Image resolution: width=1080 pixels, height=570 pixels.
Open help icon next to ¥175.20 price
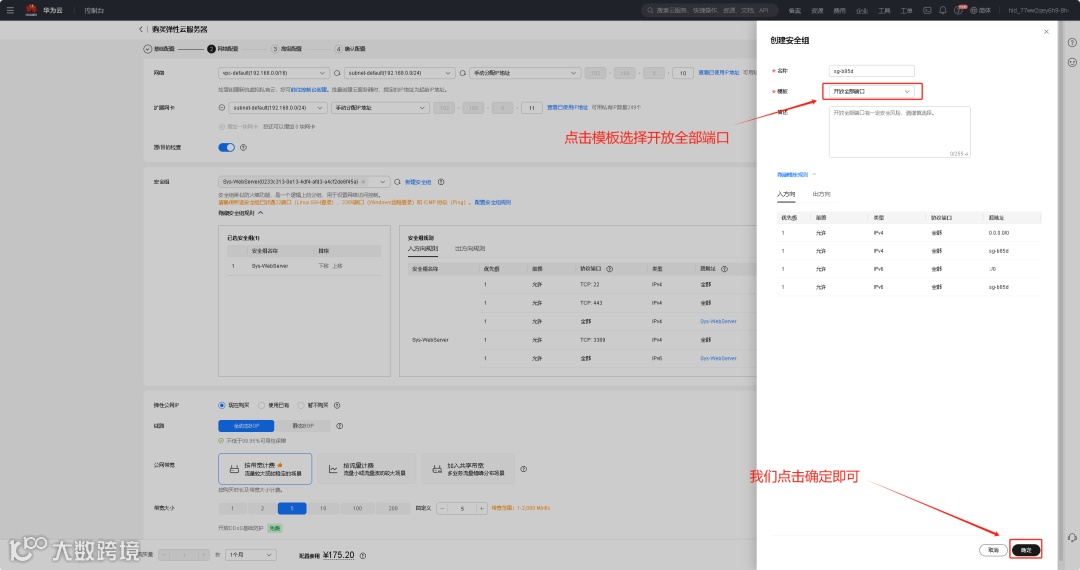pos(363,556)
